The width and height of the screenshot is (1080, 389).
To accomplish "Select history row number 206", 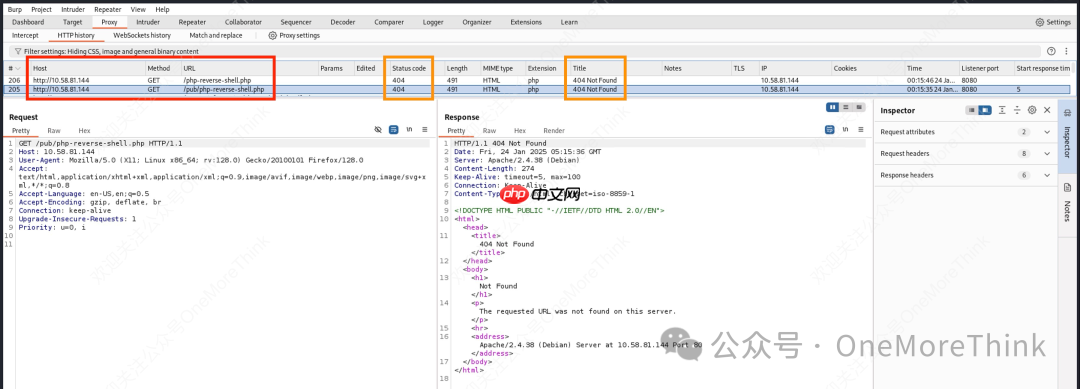I will pyautogui.click(x=538, y=80).
